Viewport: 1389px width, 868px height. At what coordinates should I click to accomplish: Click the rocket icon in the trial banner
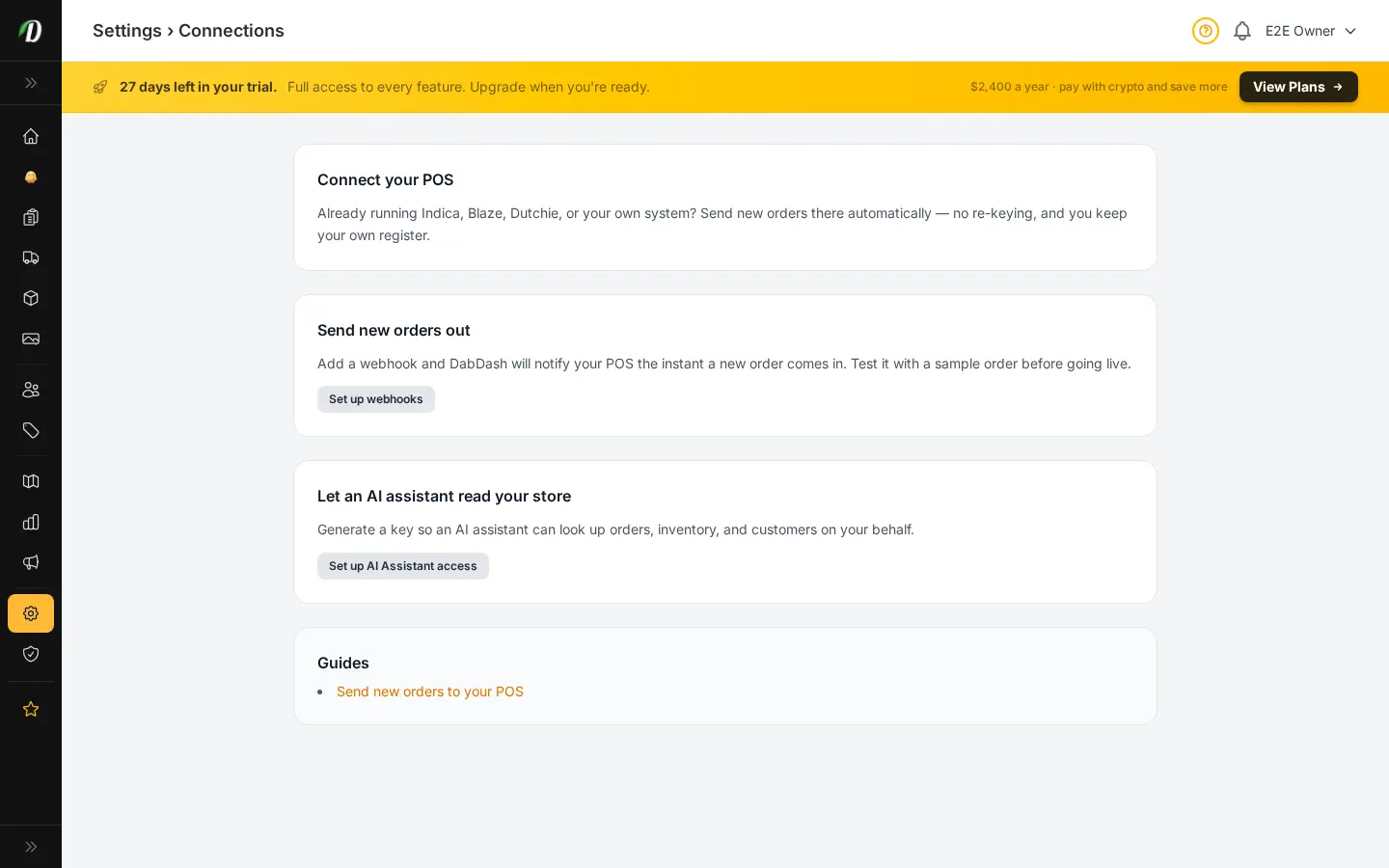pos(100,87)
